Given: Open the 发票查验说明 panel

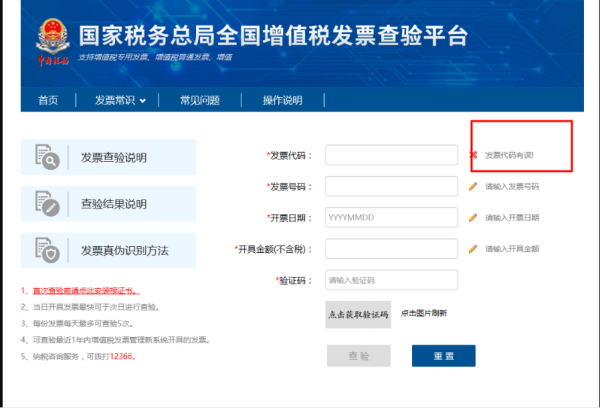Looking at the screenshot, I should 108,157.
